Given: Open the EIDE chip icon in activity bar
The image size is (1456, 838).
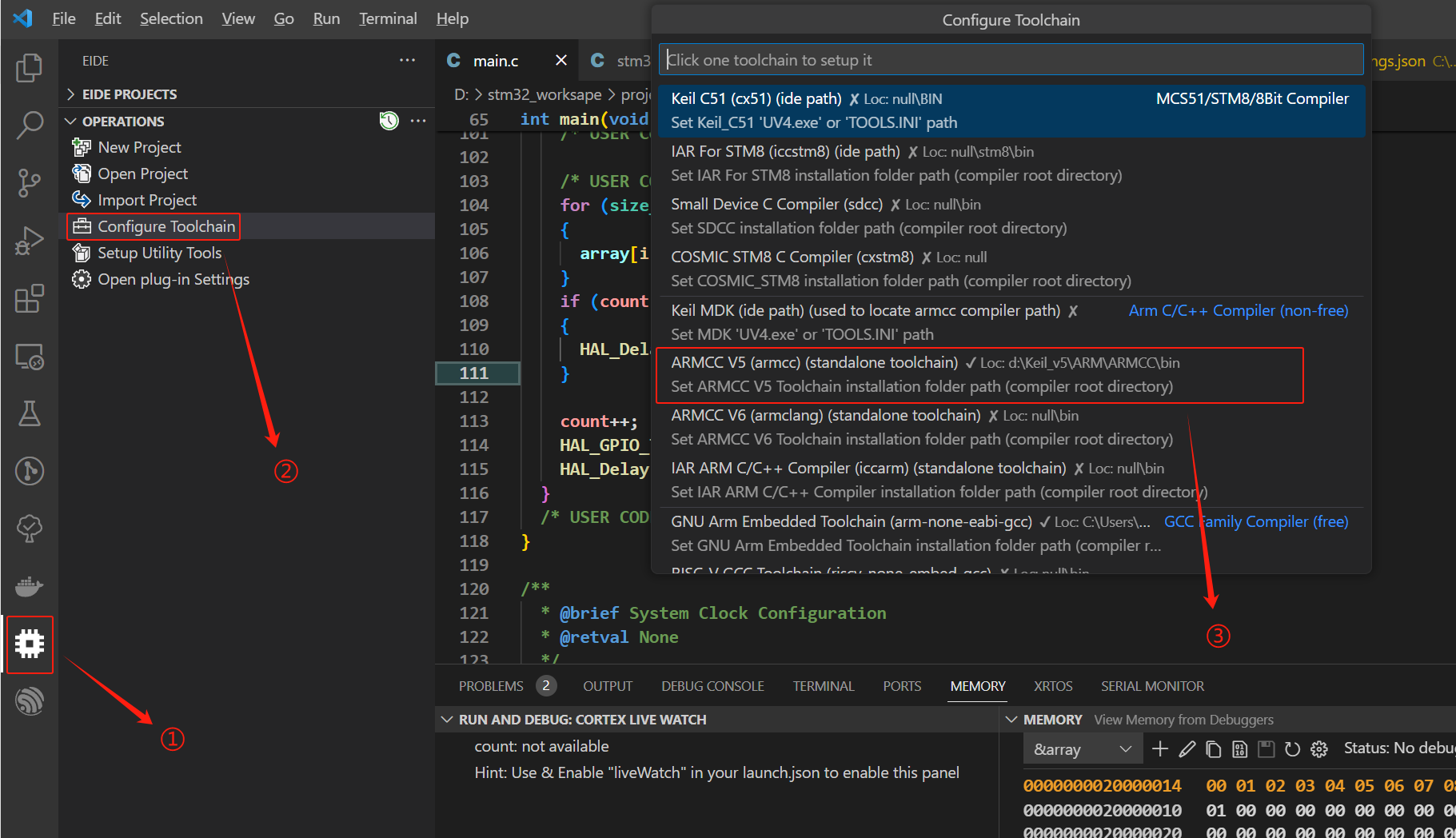Looking at the screenshot, I should coord(30,644).
